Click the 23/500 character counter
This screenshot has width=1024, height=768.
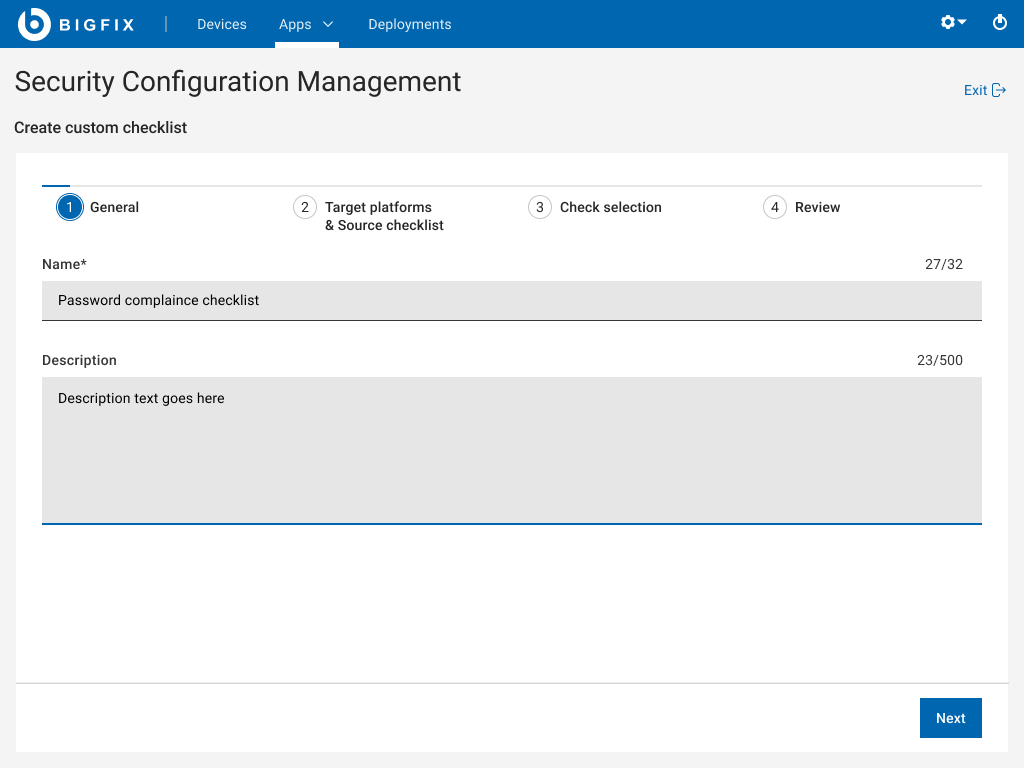tap(940, 360)
